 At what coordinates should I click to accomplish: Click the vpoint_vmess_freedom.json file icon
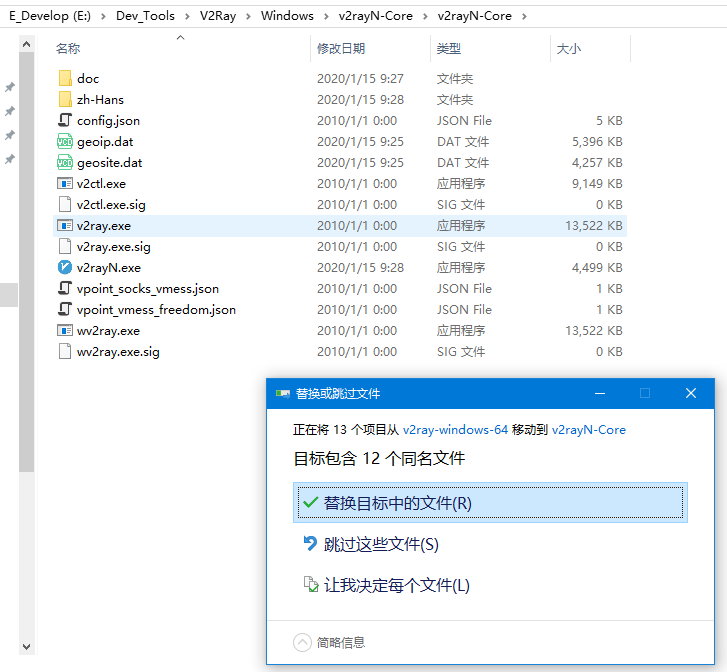pos(65,309)
